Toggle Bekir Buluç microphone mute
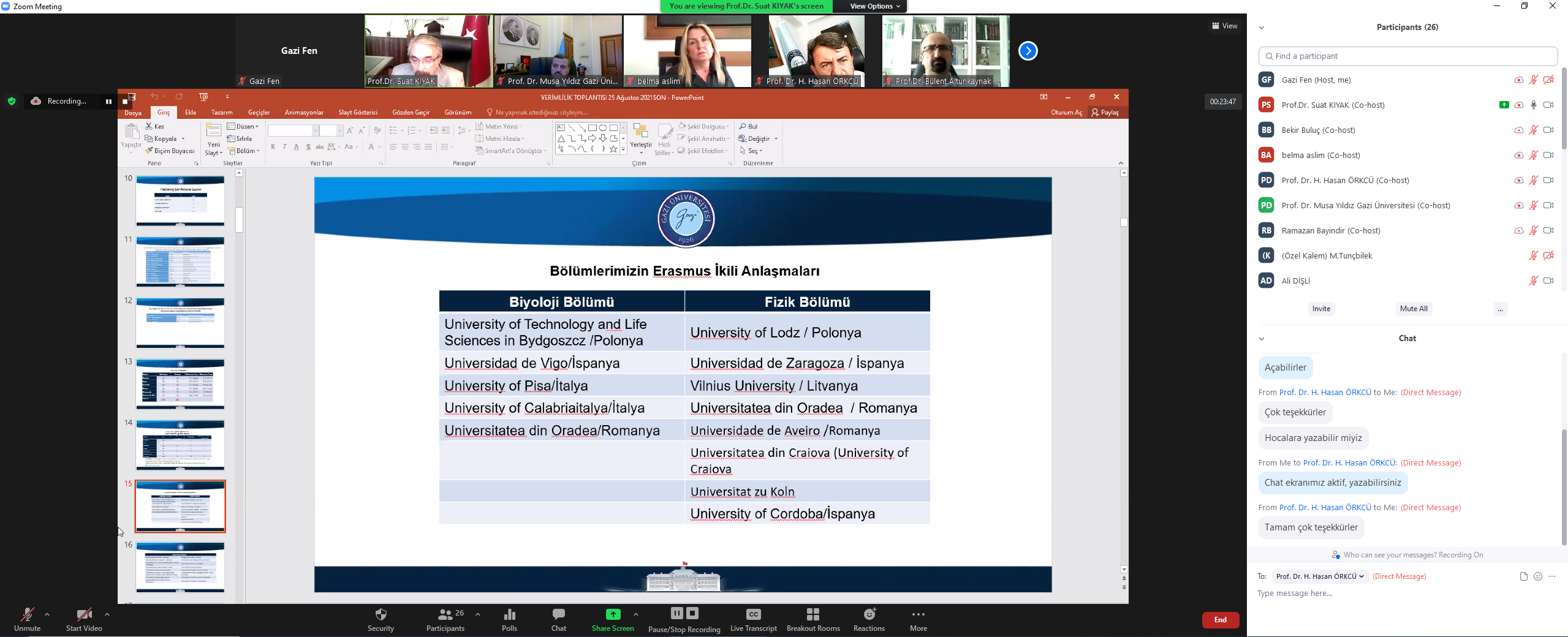This screenshot has height=637, width=1568. point(1533,130)
